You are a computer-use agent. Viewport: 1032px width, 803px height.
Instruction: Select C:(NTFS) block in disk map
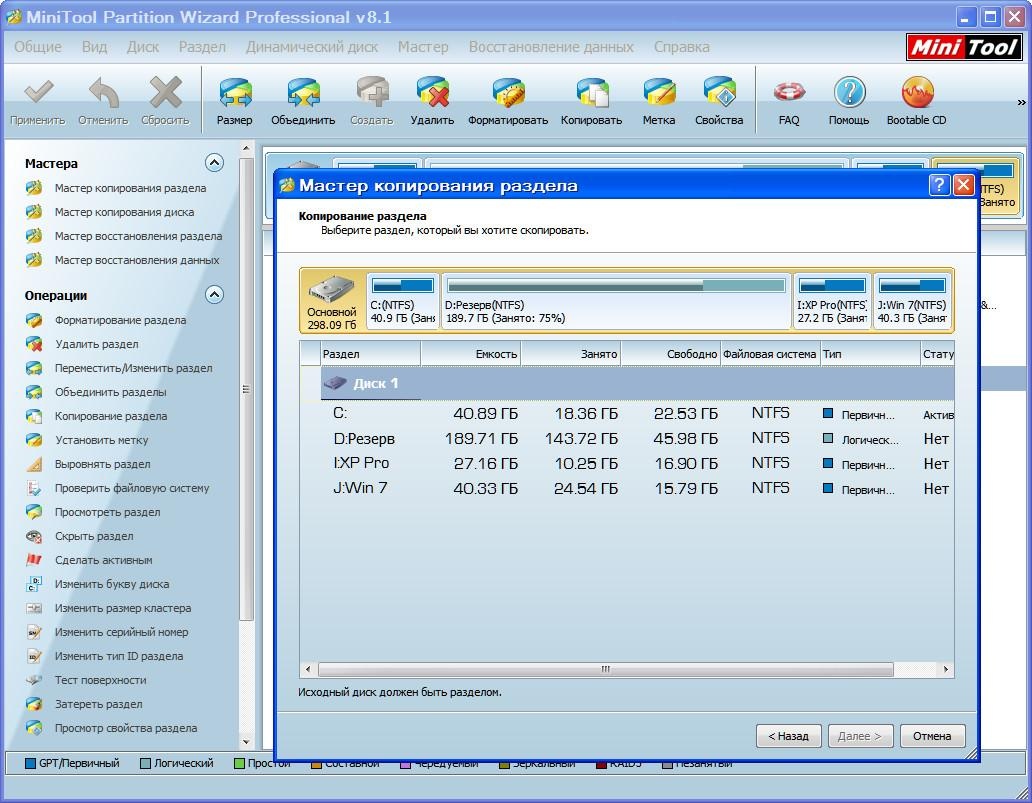click(x=402, y=301)
